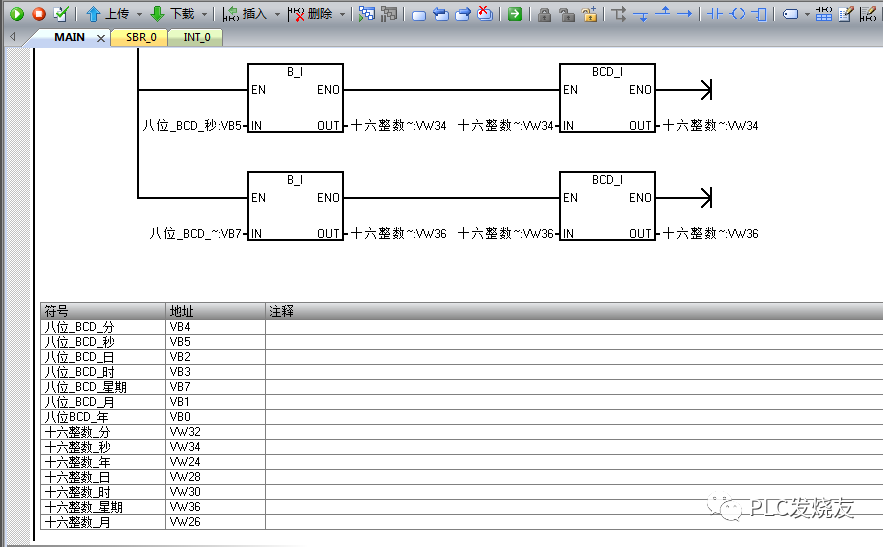Click the 删除 delete button

click(310, 14)
